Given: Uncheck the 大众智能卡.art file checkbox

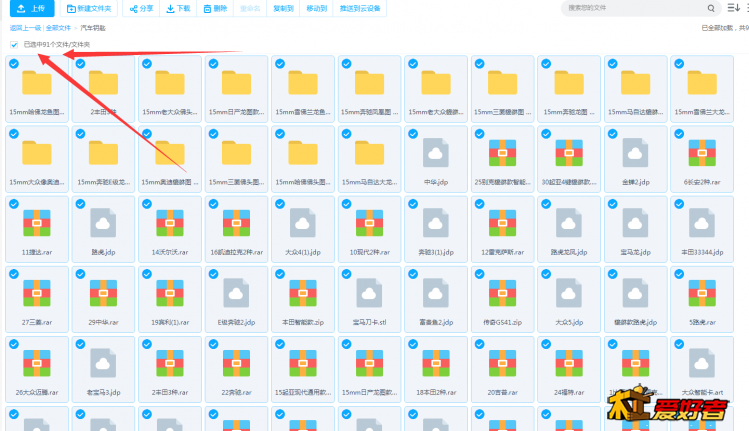Looking at the screenshot, I should pos(679,344).
